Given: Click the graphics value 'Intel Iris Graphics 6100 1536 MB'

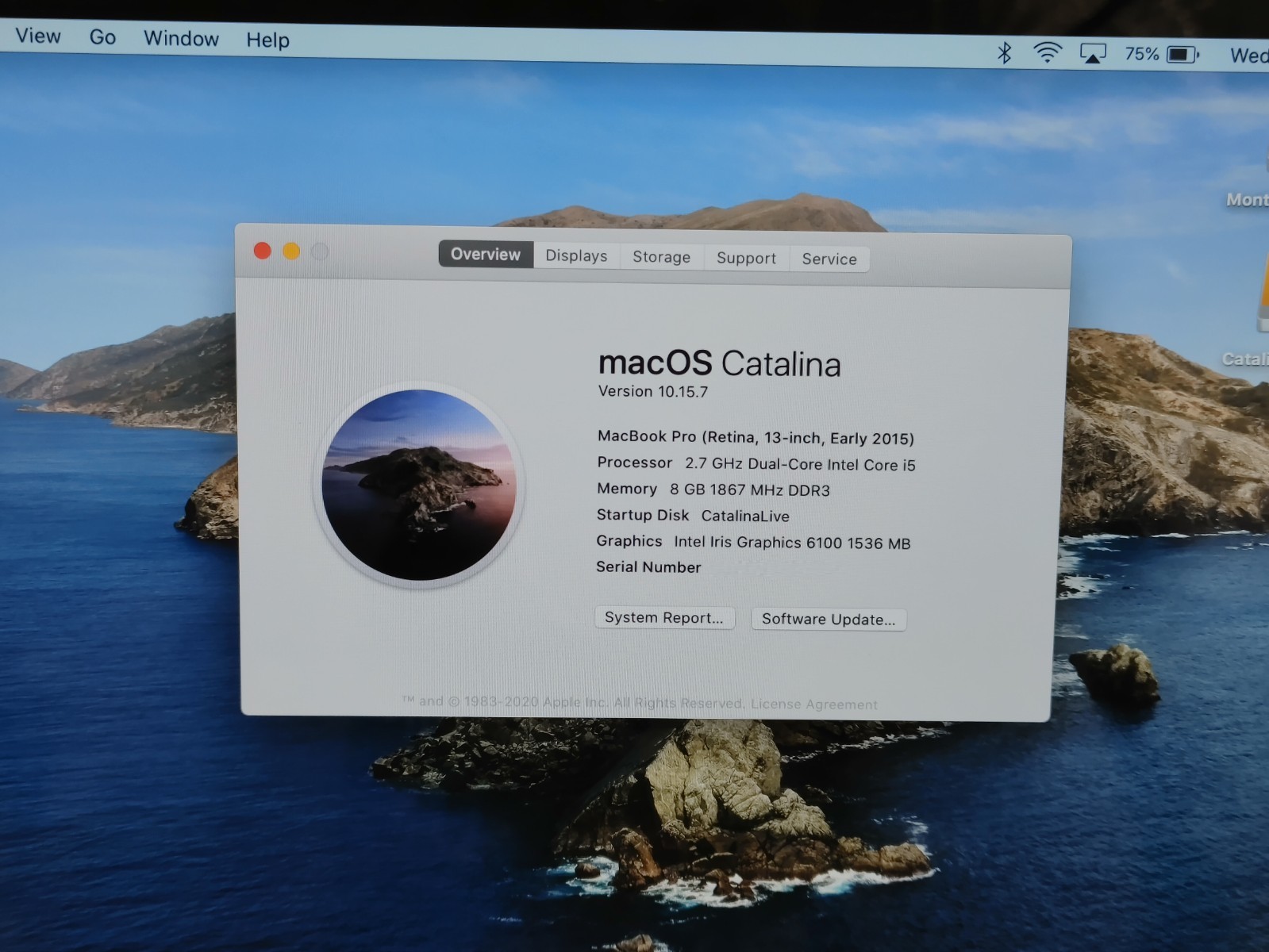Looking at the screenshot, I should point(792,543).
